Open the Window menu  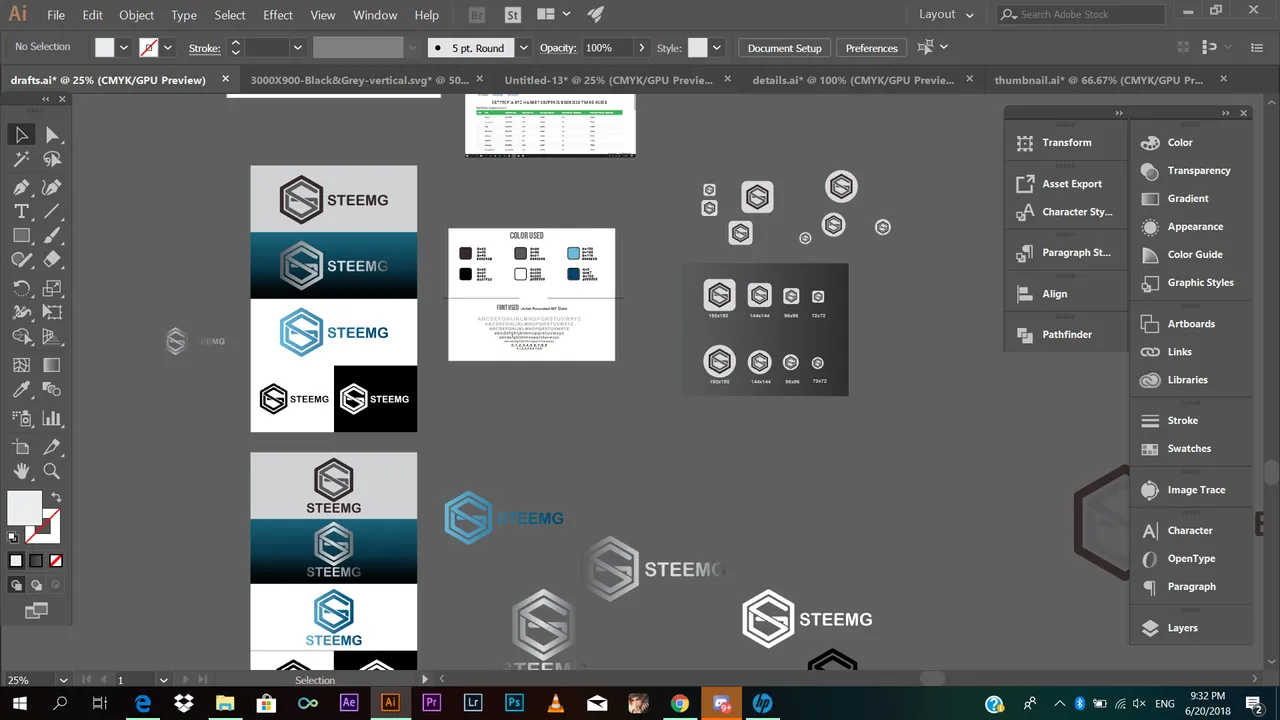click(x=375, y=15)
